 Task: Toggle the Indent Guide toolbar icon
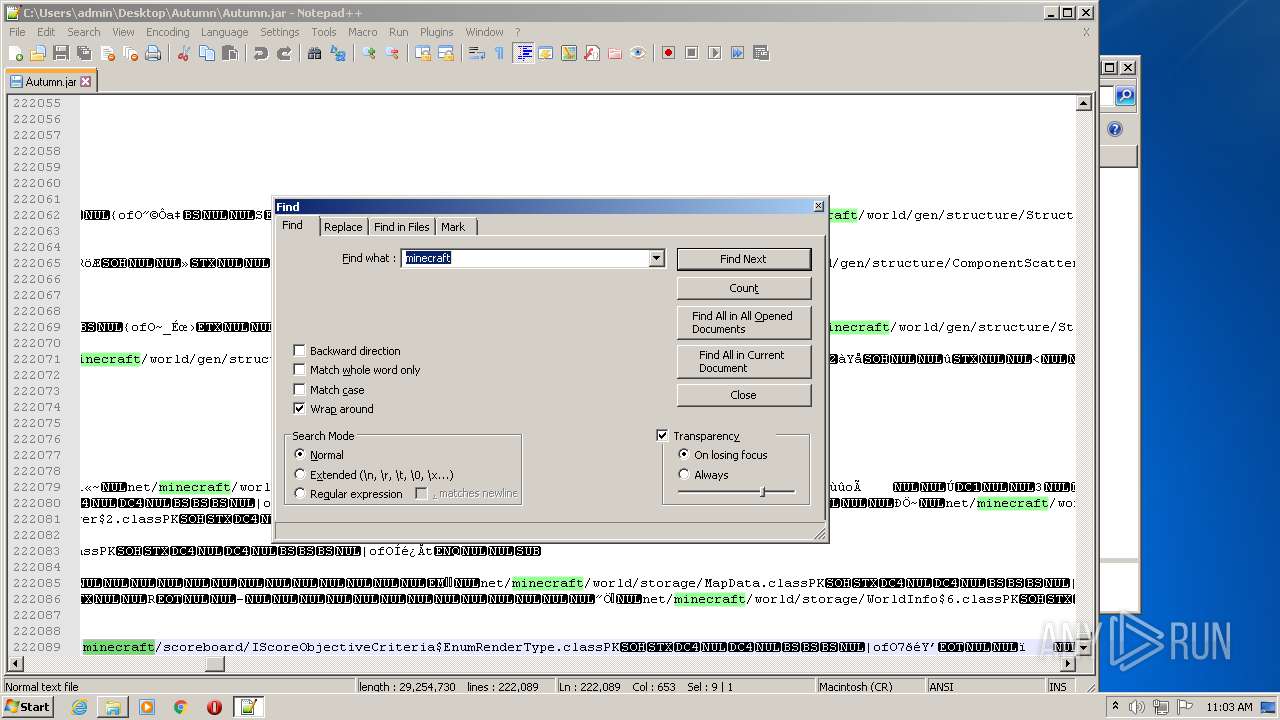click(x=523, y=53)
